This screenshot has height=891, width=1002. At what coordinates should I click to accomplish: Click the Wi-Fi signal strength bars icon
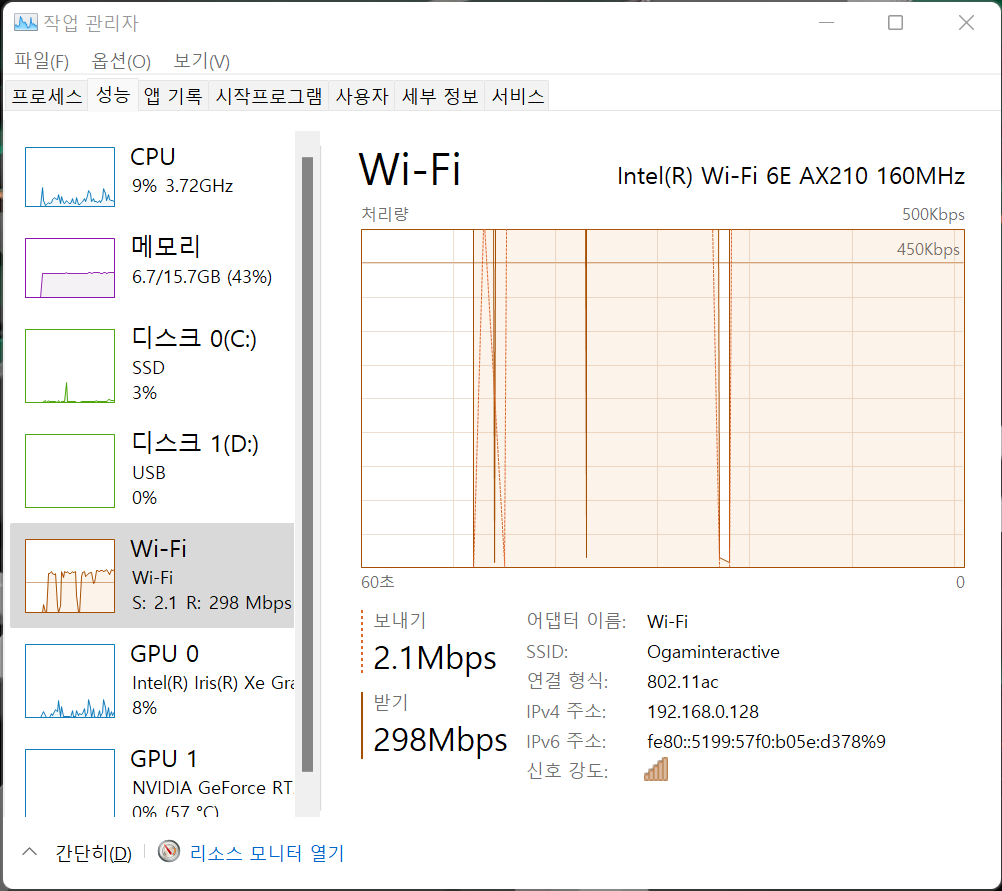(656, 770)
